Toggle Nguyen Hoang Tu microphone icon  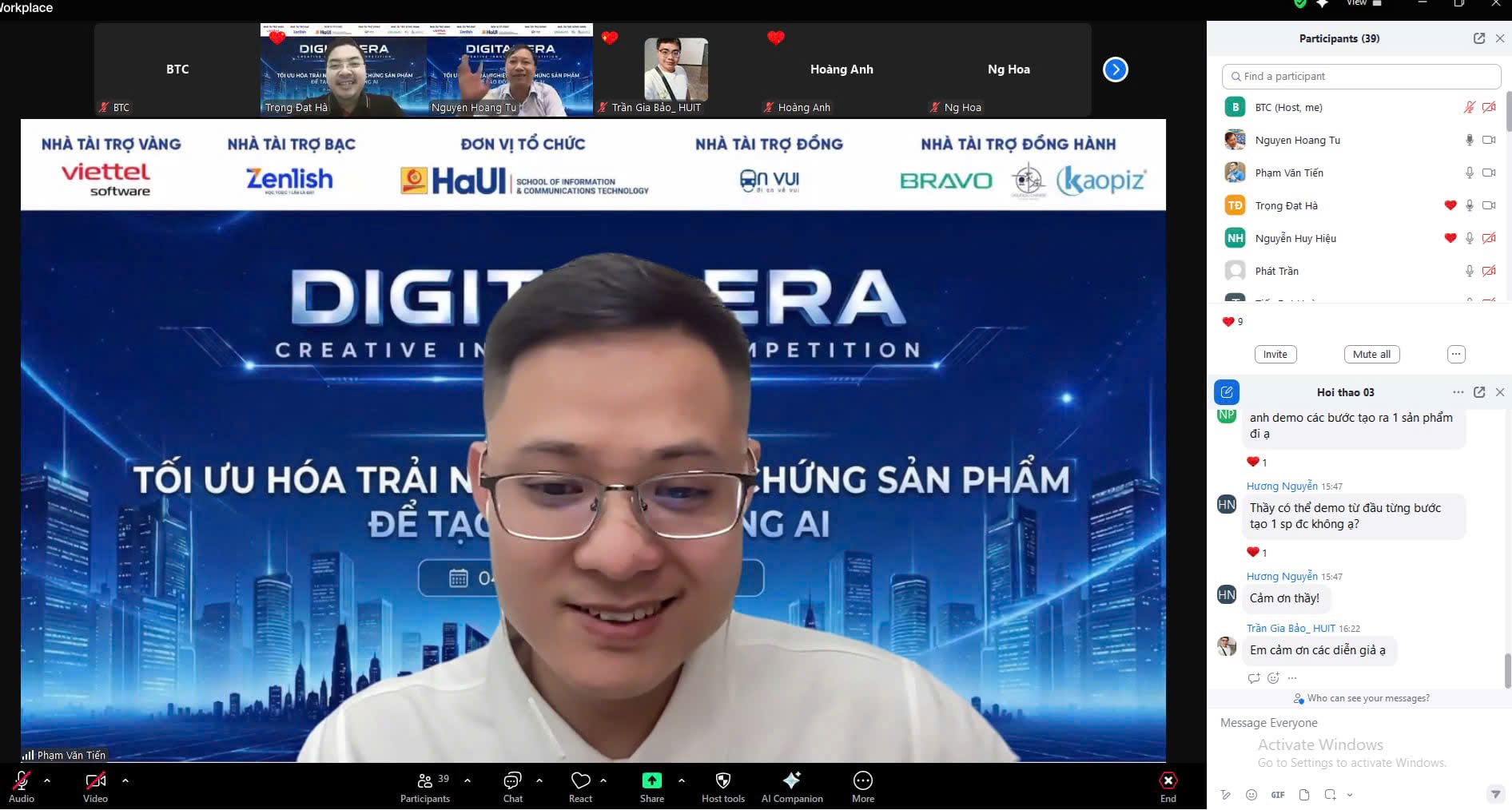(x=1469, y=140)
